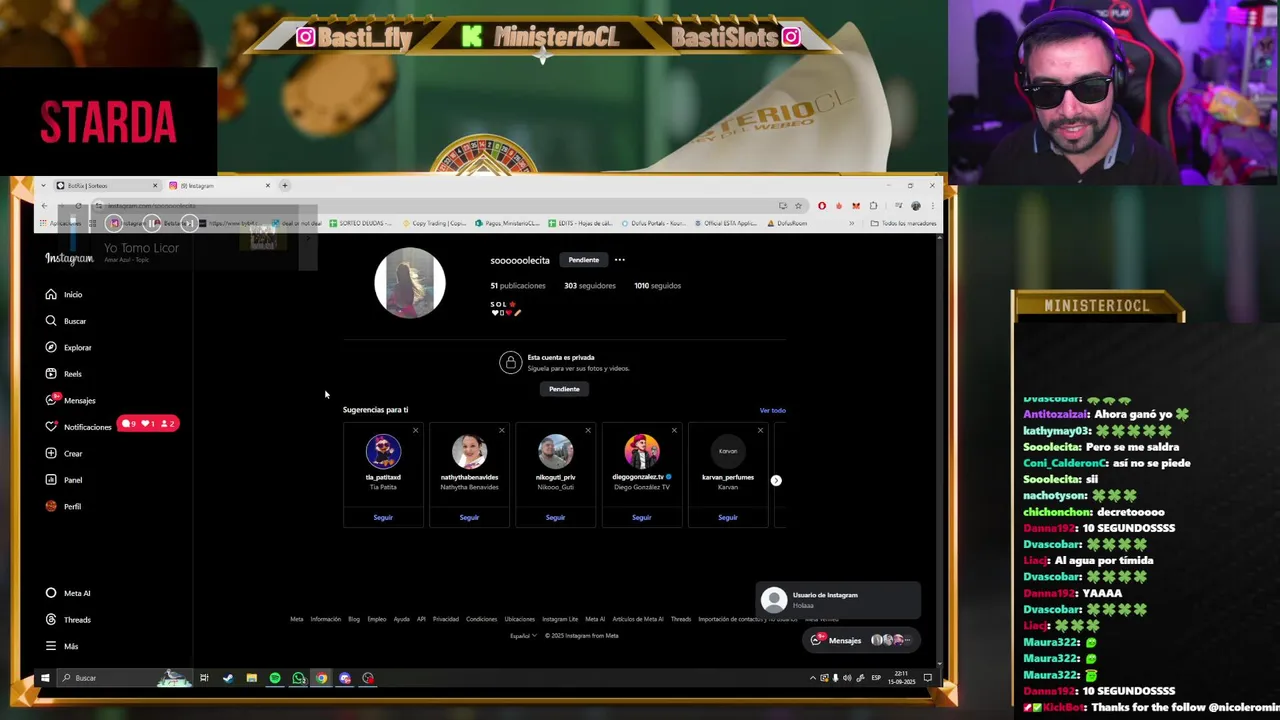Dismiss the nikoguti_priv suggestion
Viewport: 1280px width, 720px height.
tap(587, 431)
